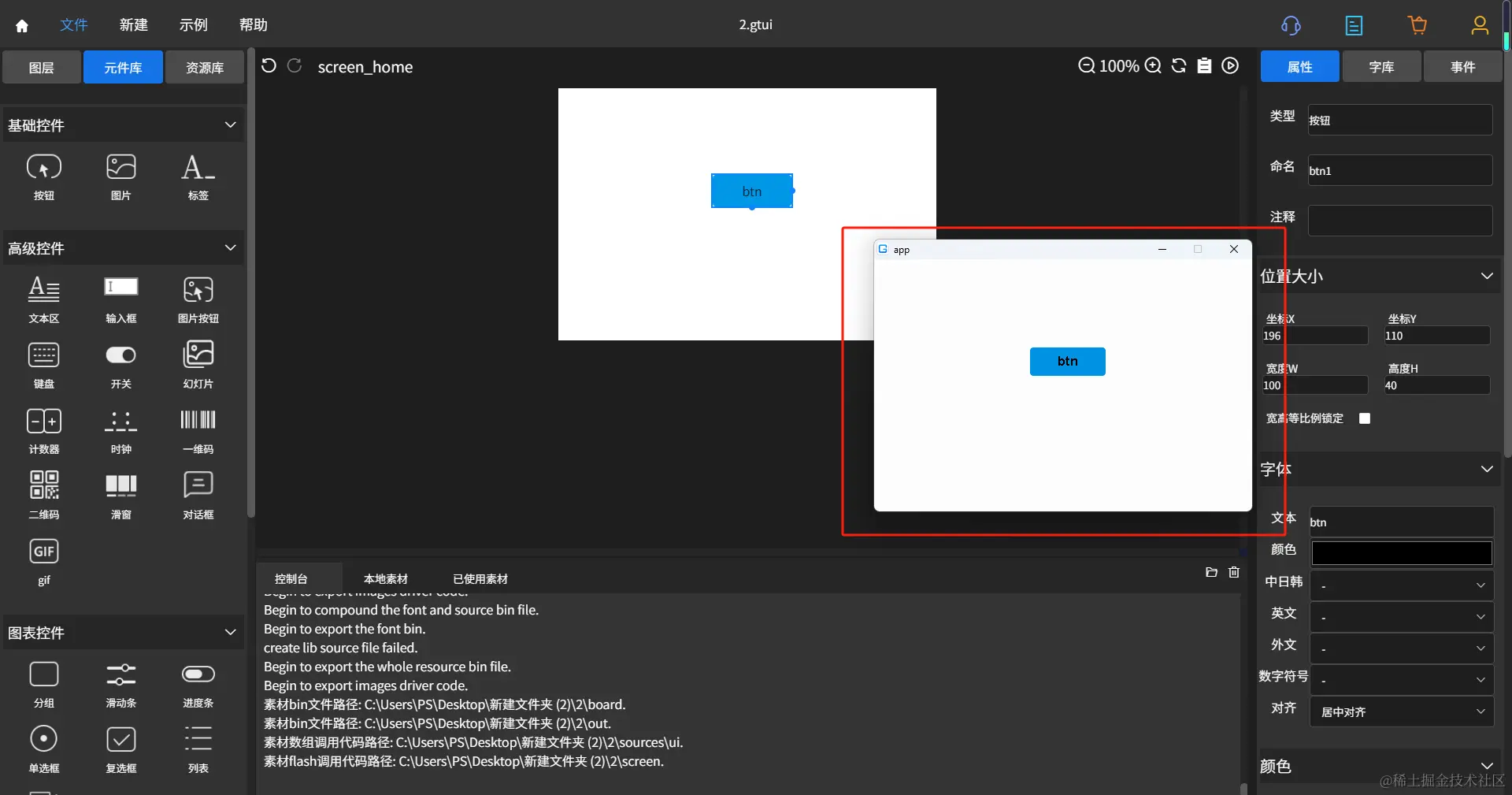Select the 滑窗 sliding window widget
1512x795 pixels.
pyautogui.click(x=121, y=496)
